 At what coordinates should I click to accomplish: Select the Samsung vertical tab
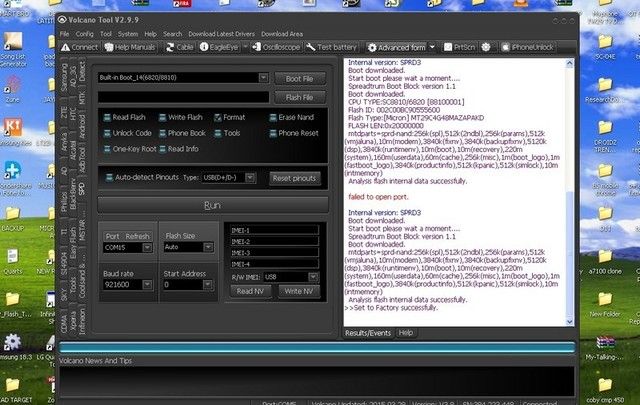click(64, 78)
